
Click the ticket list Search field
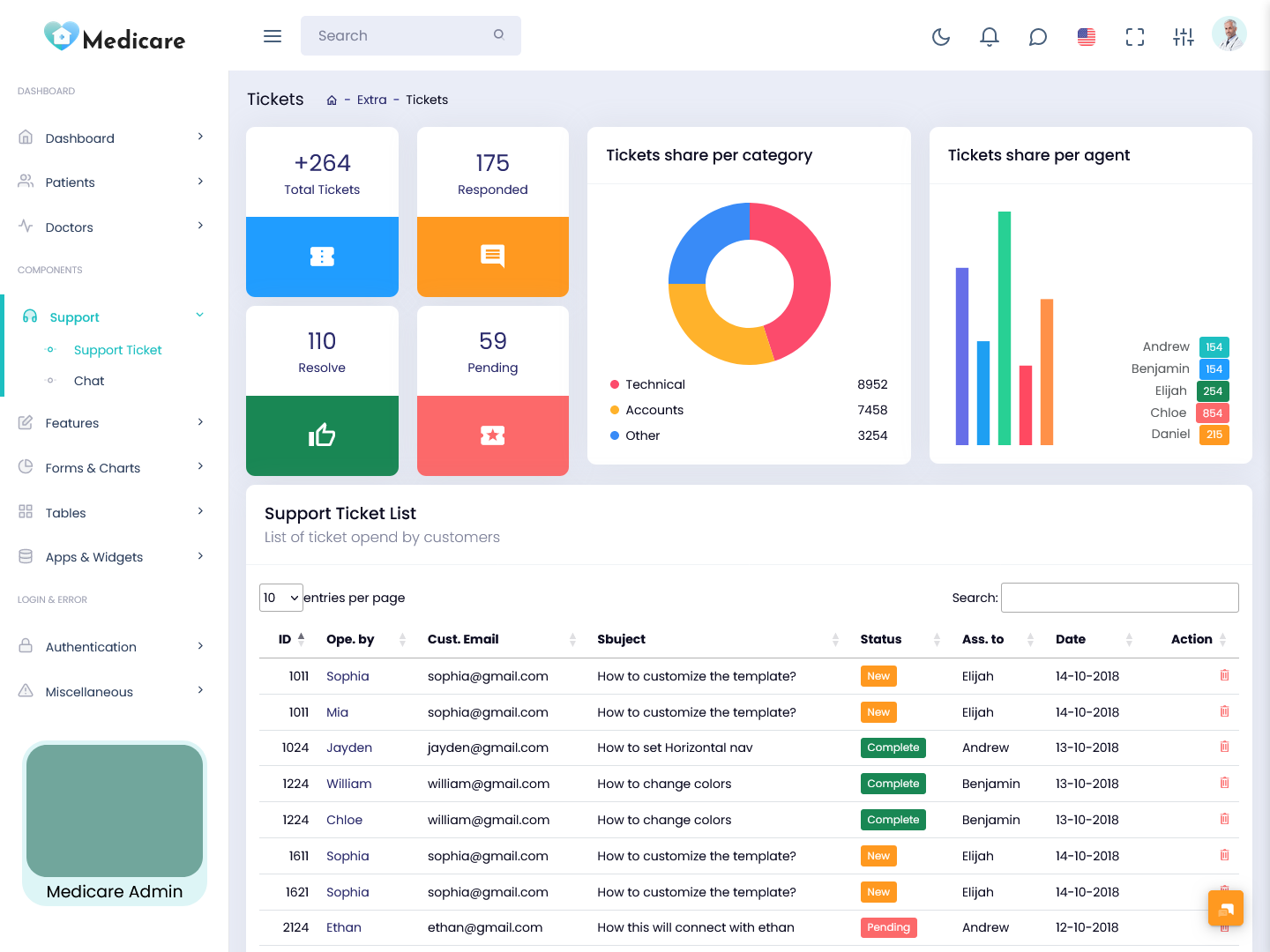point(1119,598)
